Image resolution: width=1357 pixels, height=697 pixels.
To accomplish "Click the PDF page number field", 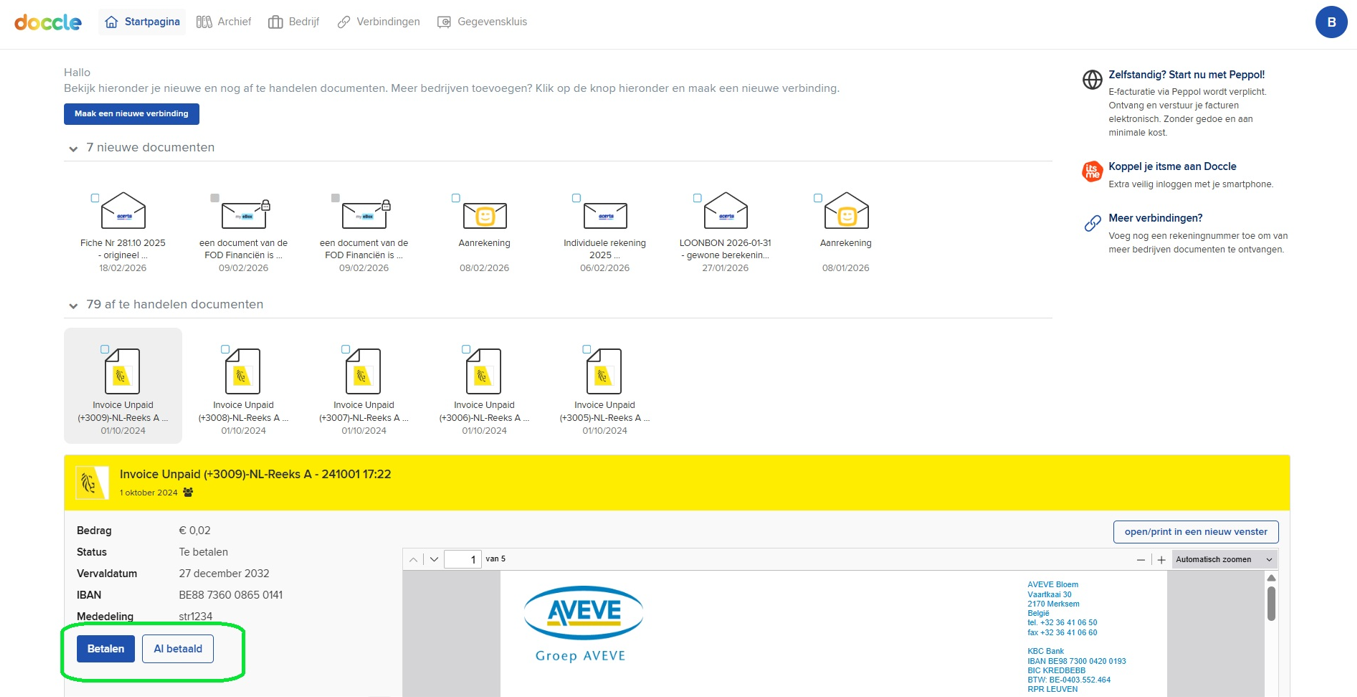I will pos(462,560).
